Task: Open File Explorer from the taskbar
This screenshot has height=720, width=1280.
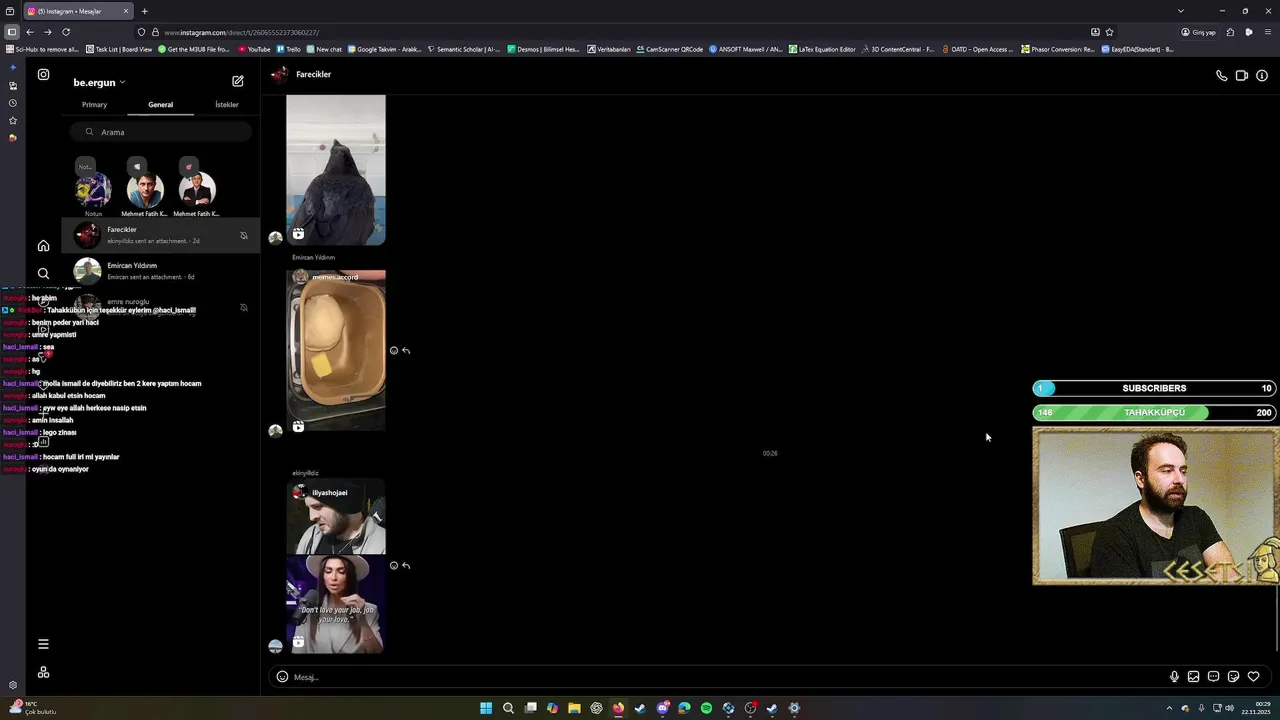Action: point(574,708)
